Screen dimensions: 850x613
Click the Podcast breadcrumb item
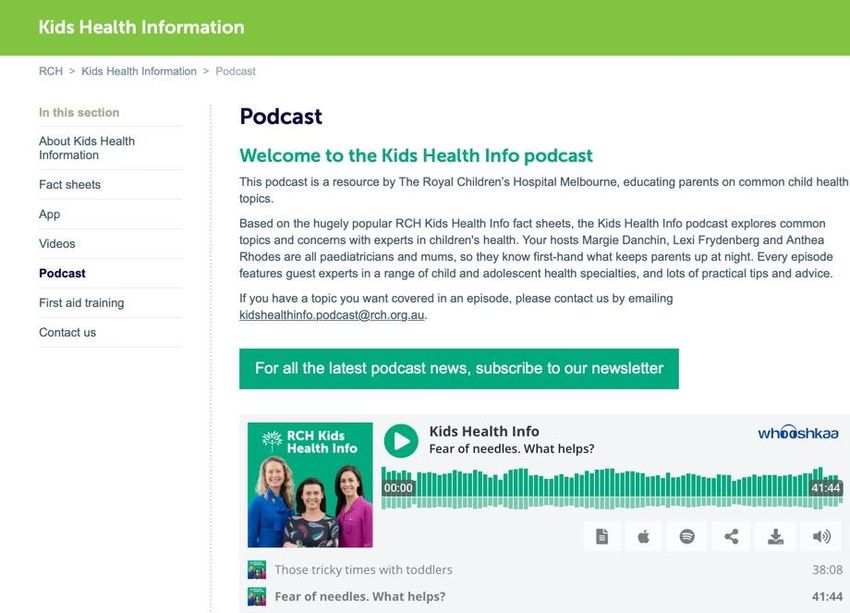(235, 71)
